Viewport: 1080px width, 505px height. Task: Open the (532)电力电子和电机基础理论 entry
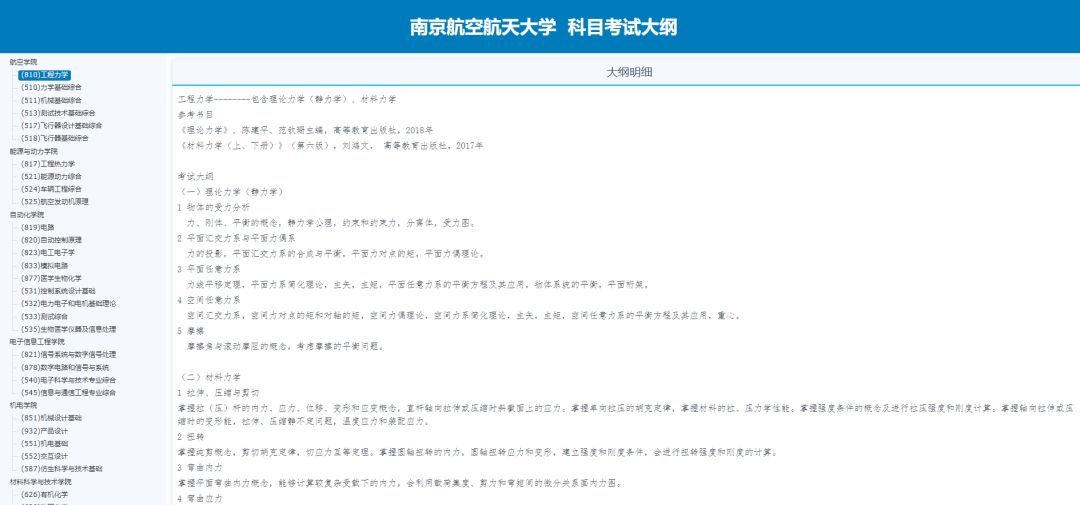tap(68, 303)
